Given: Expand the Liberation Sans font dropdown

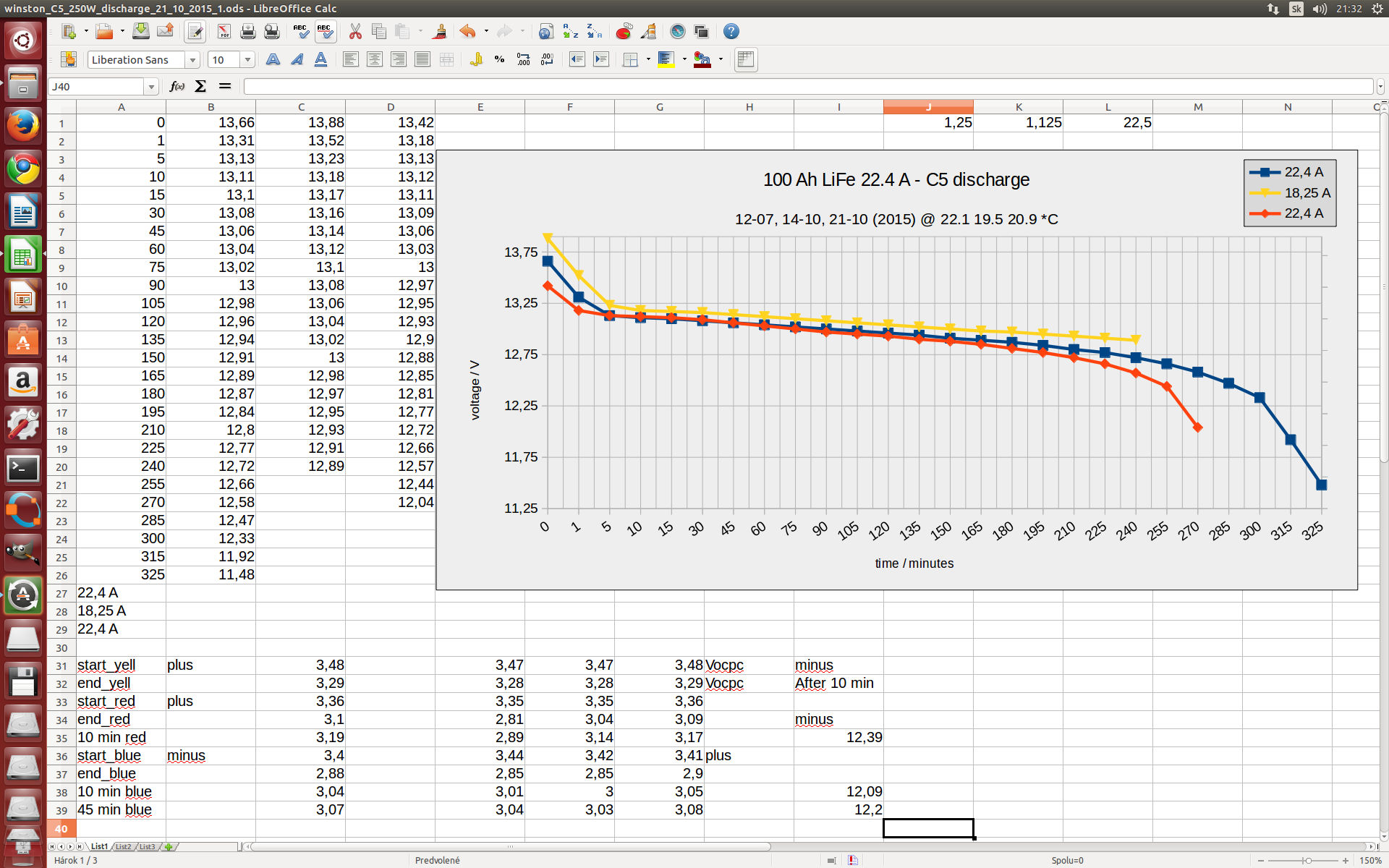Looking at the screenshot, I should 192,59.
